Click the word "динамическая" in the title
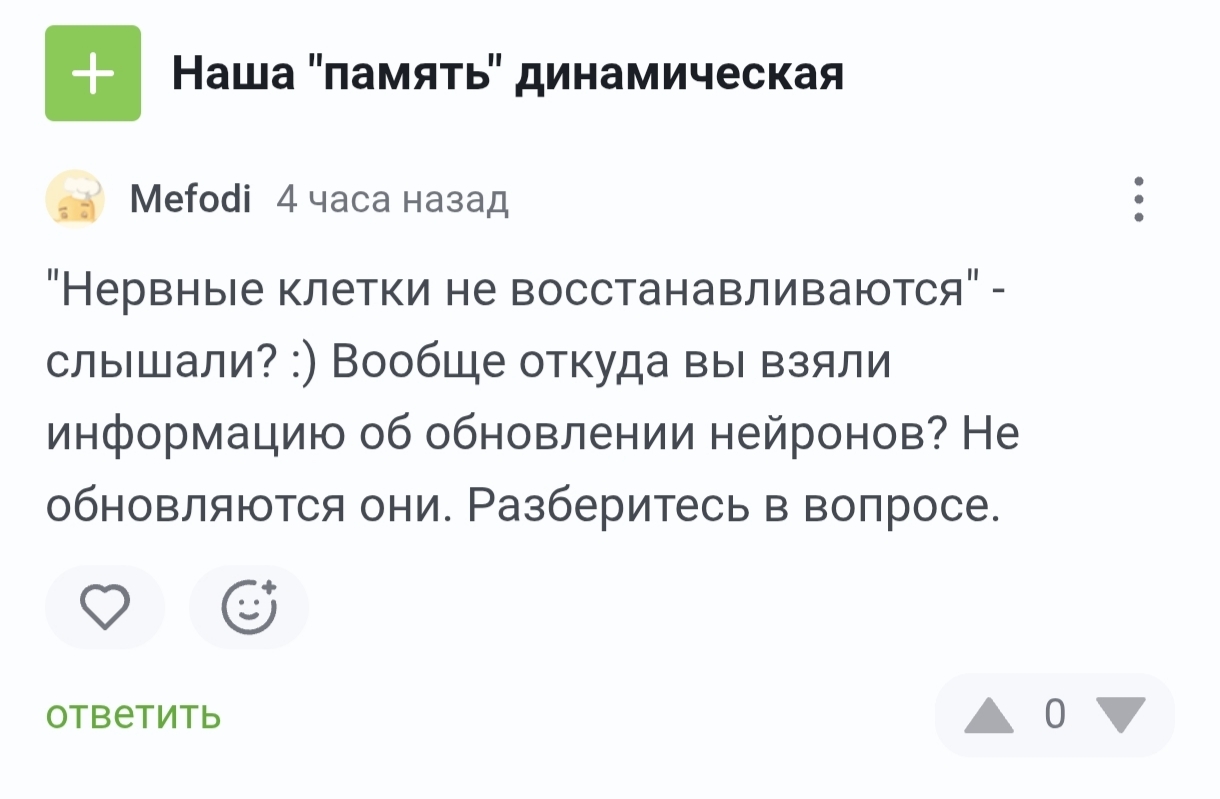This screenshot has height=799, width=1220. click(679, 73)
